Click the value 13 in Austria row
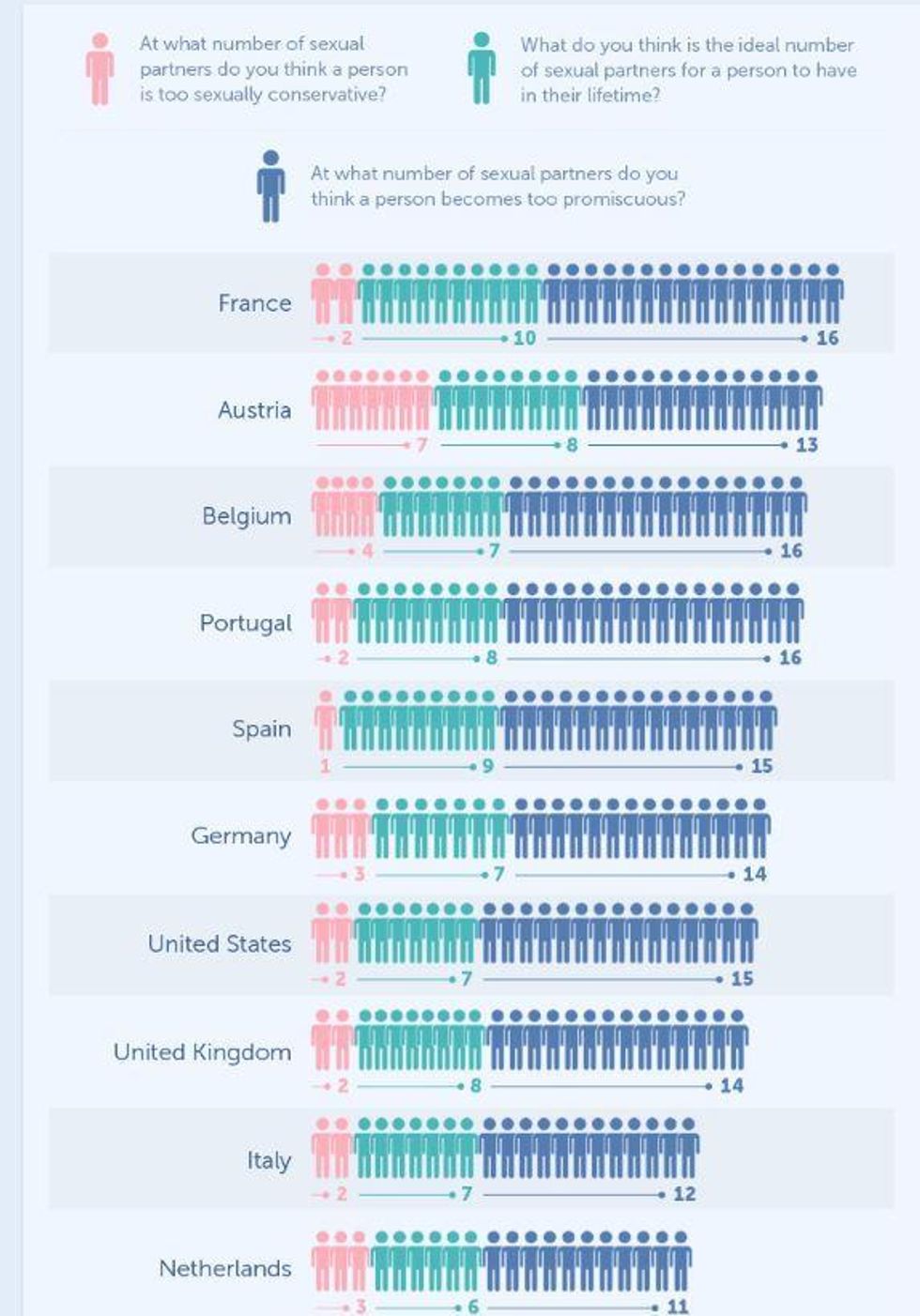 tap(806, 445)
